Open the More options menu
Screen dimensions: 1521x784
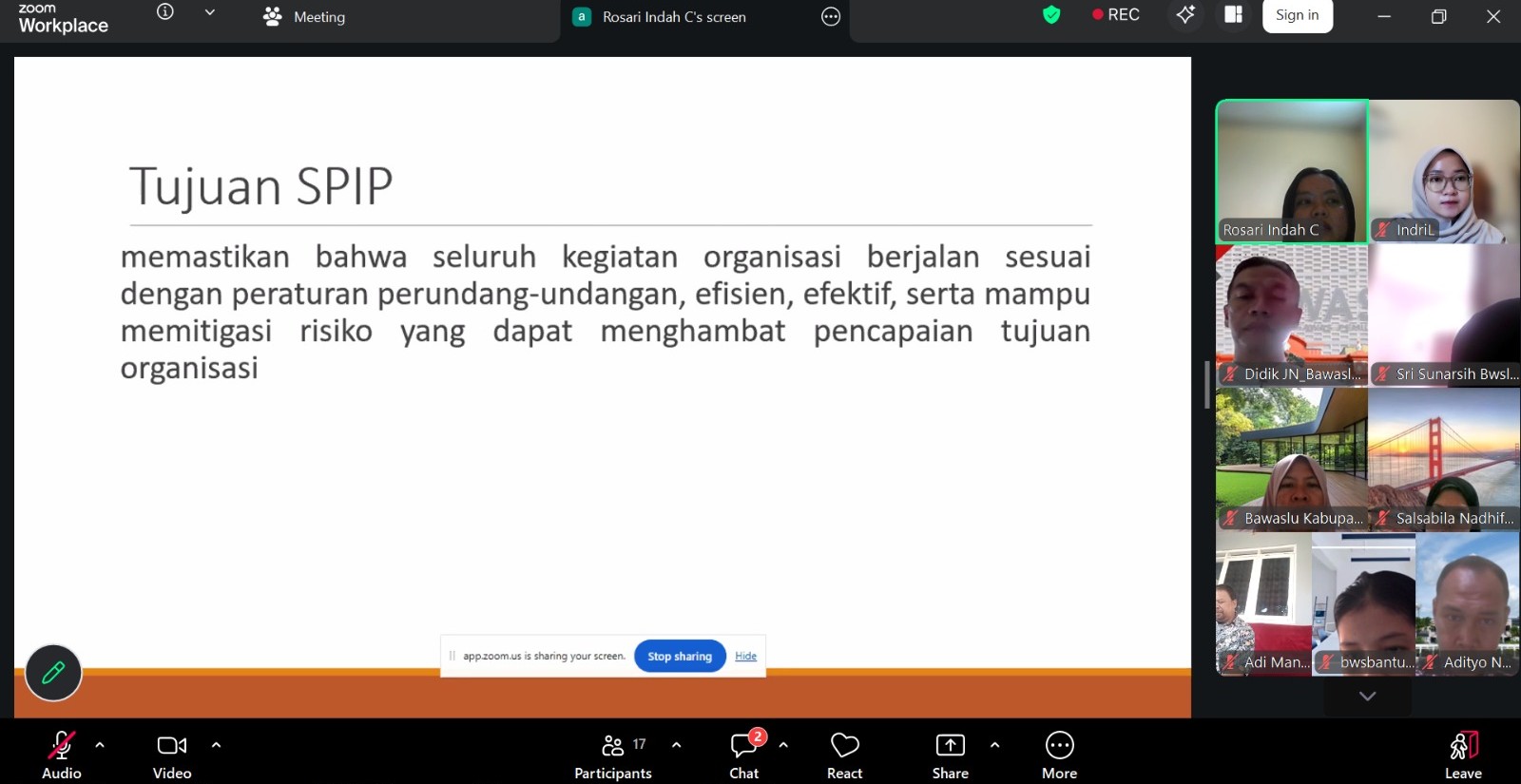click(1060, 755)
